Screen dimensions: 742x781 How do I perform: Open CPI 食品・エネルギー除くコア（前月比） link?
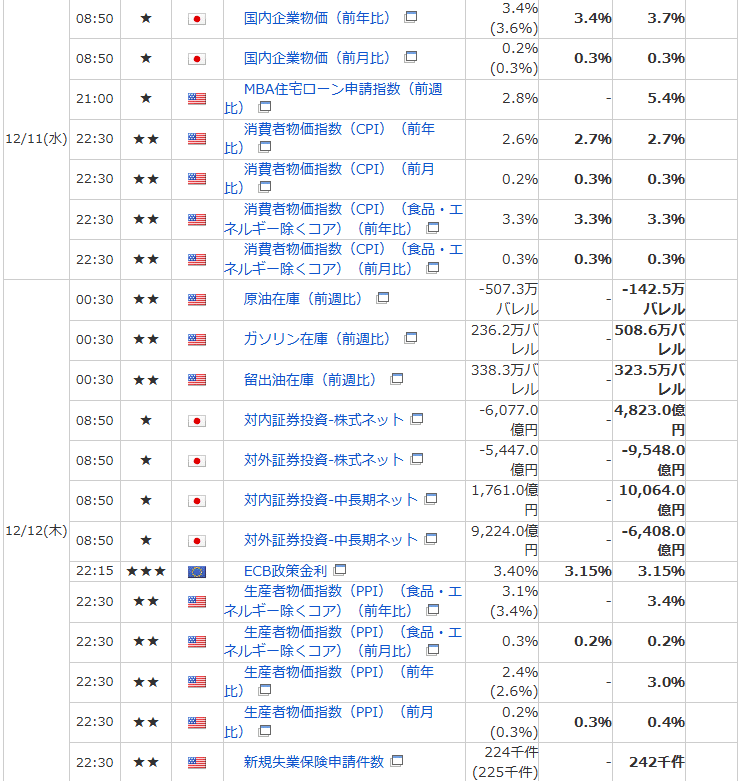(344, 259)
